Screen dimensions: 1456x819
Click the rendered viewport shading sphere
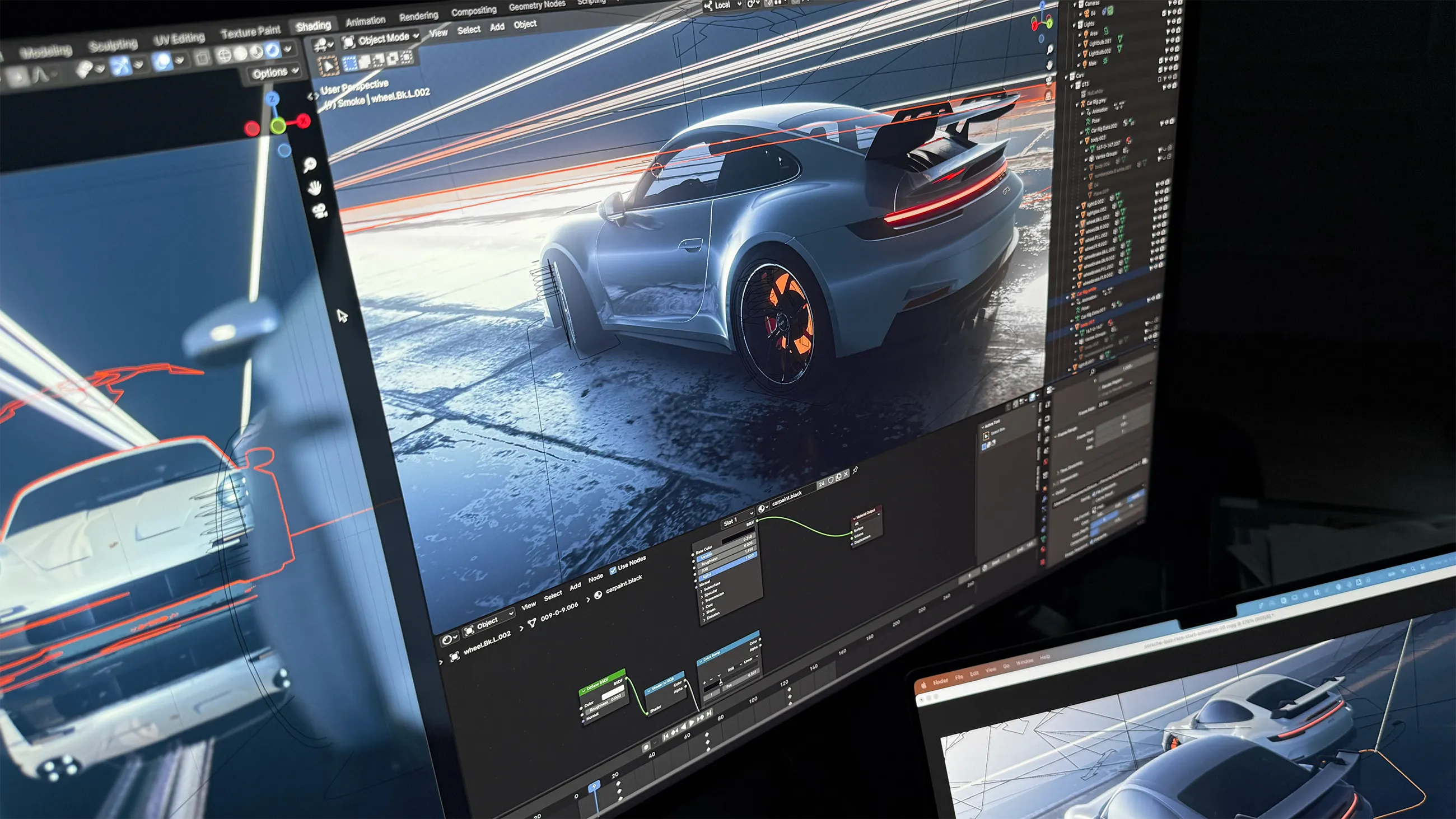[x=272, y=50]
